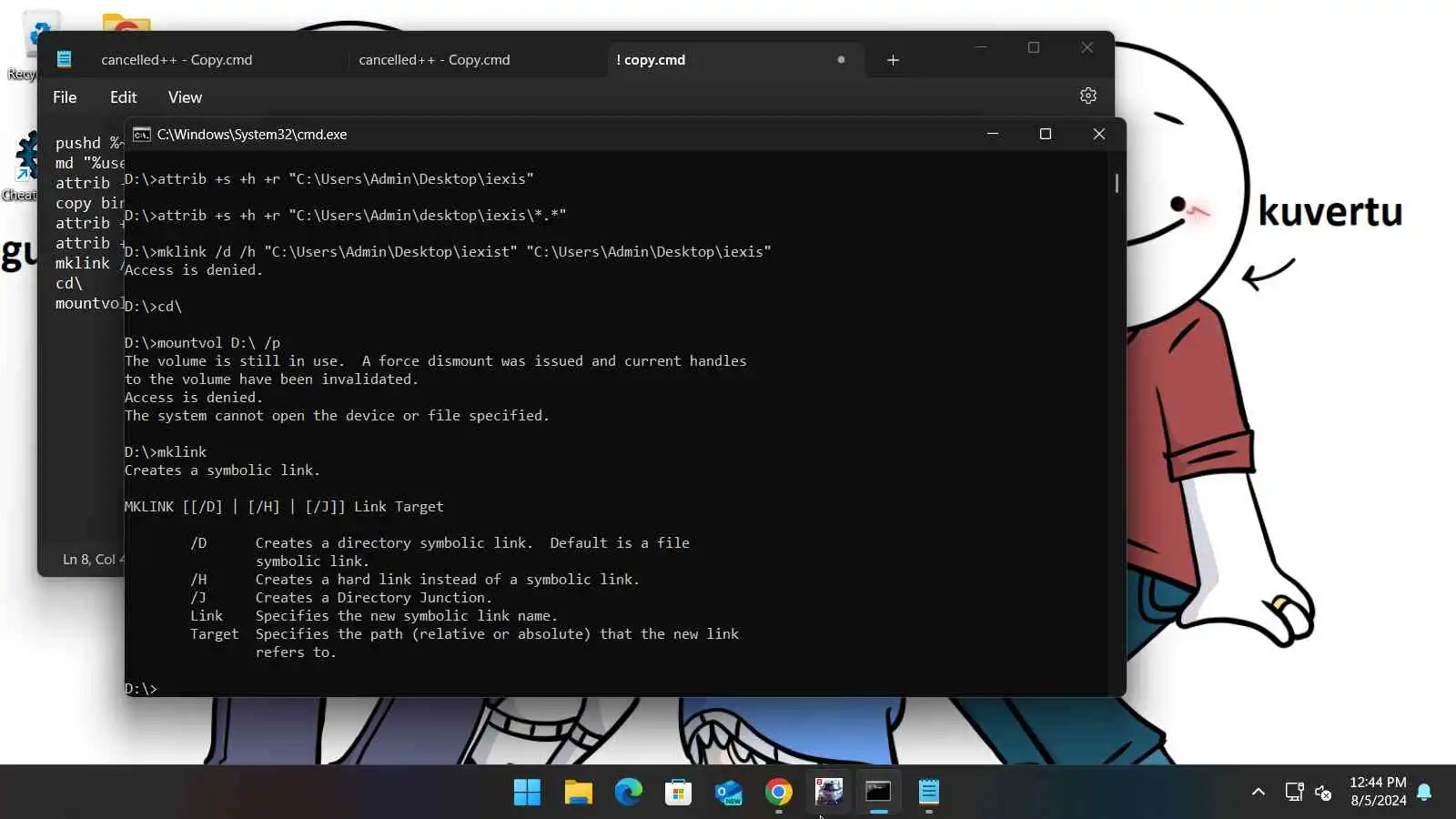Click the 'mountvol' line in Notepad
This screenshot has width=1456, height=819.
(89, 303)
